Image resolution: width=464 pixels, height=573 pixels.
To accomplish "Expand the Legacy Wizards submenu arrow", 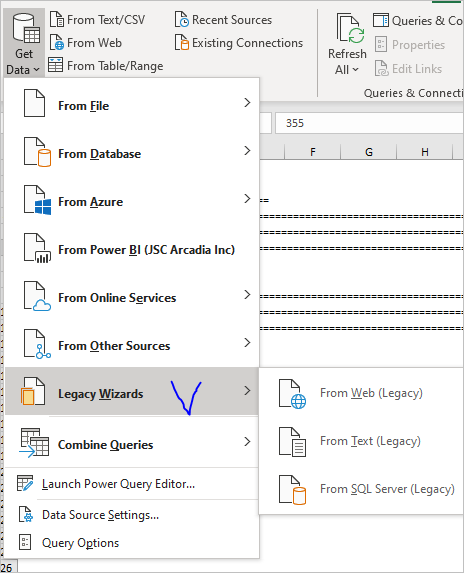I will point(247,391).
